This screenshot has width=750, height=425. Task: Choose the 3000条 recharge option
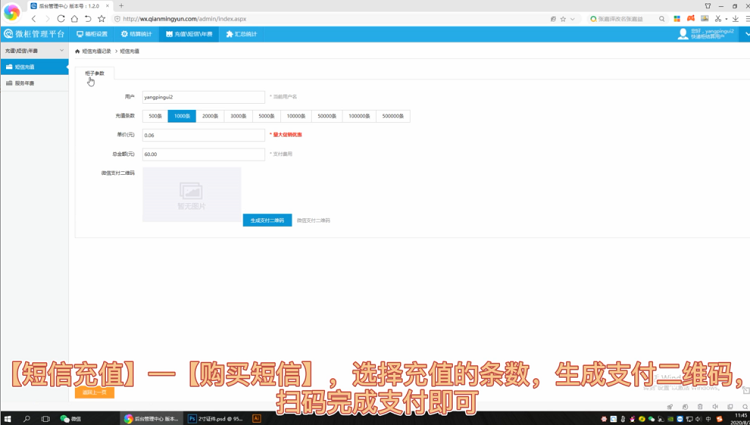(x=238, y=116)
